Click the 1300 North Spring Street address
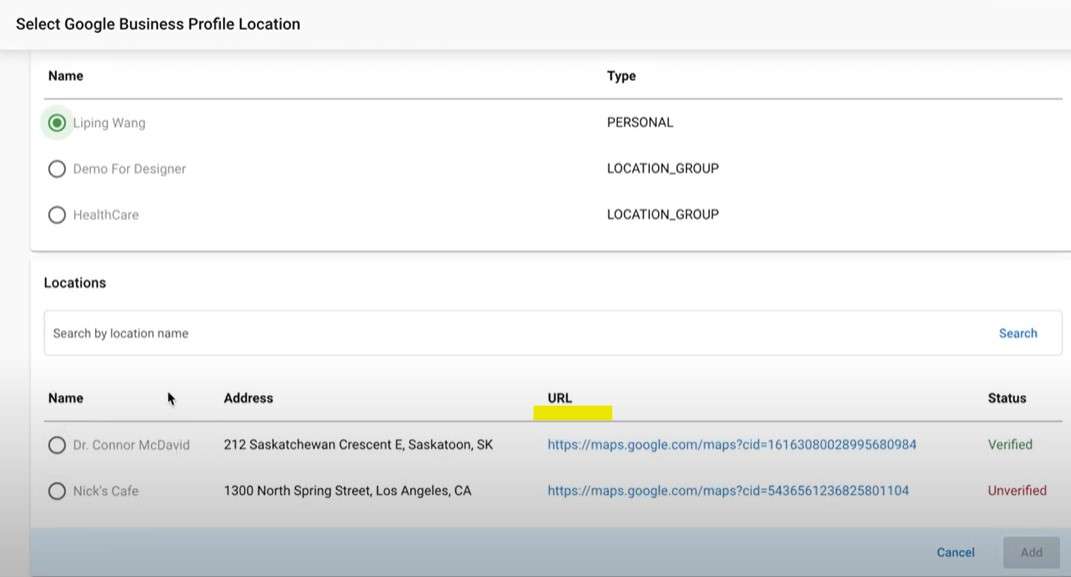 tap(347, 490)
